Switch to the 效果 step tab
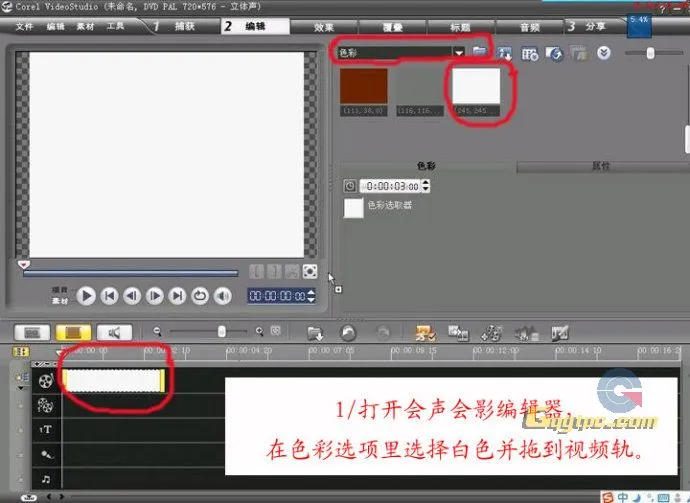 324,27
